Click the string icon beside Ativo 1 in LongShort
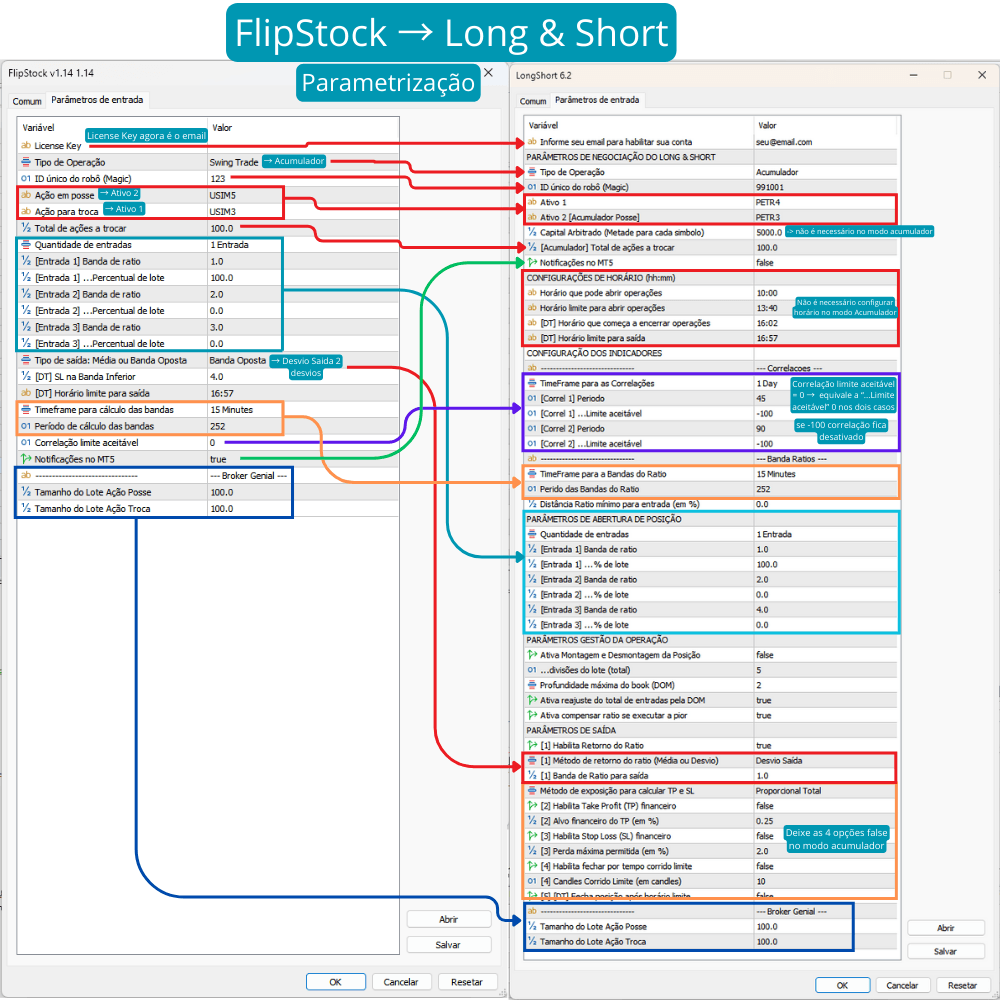The width and height of the screenshot is (1000, 1000). click(x=532, y=202)
